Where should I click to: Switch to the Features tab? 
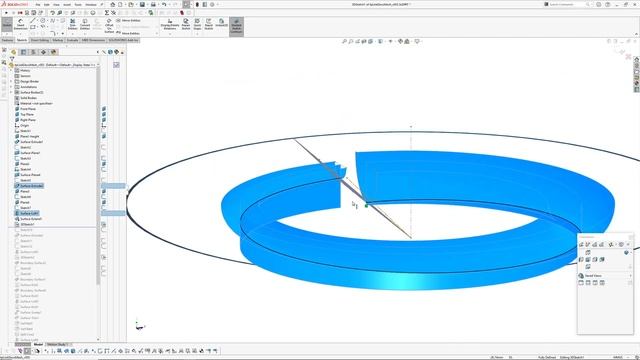click(x=7, y=40)
